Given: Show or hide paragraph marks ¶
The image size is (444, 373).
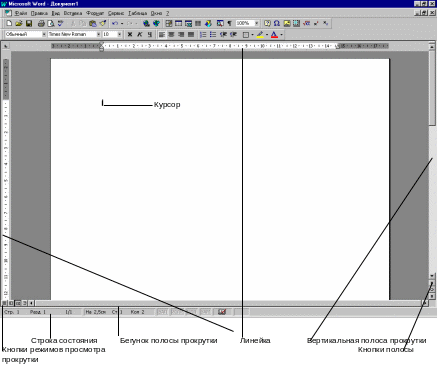Looking at the screenshot, I should tap(229, 23).
